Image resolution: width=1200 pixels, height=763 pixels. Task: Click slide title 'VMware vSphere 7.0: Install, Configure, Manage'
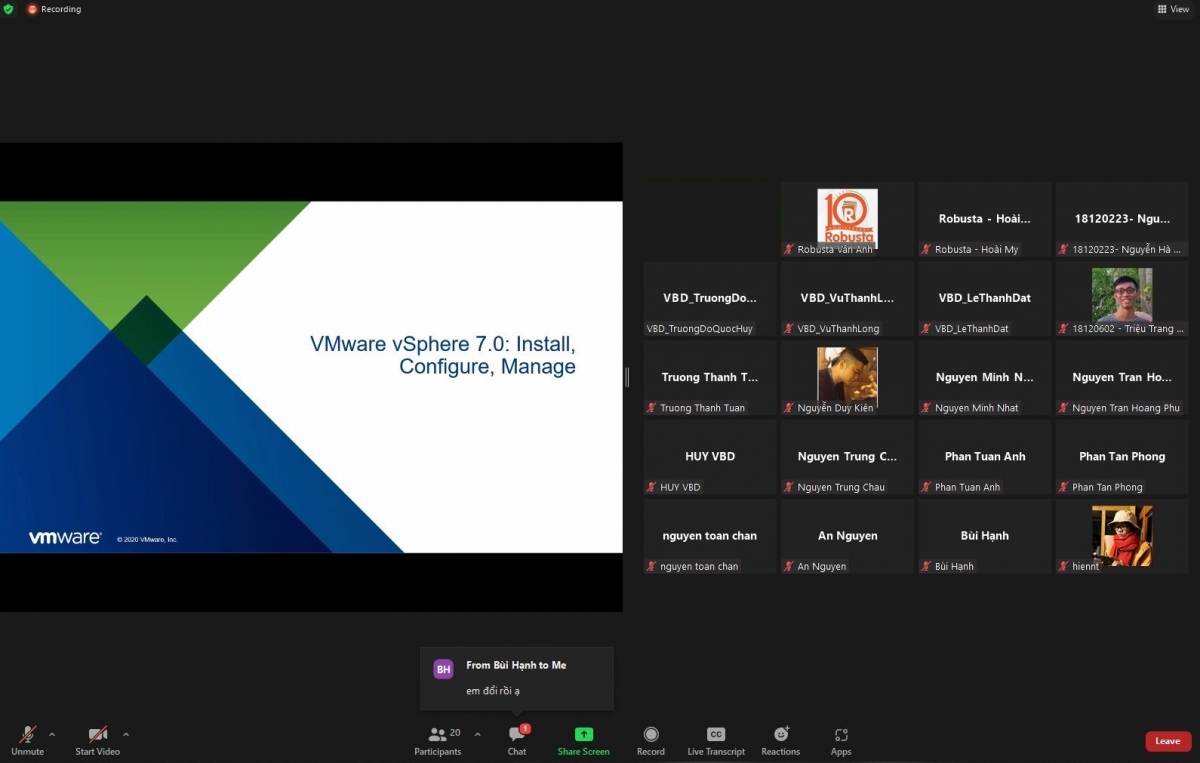pyautogui.click(x=443, y=355)
